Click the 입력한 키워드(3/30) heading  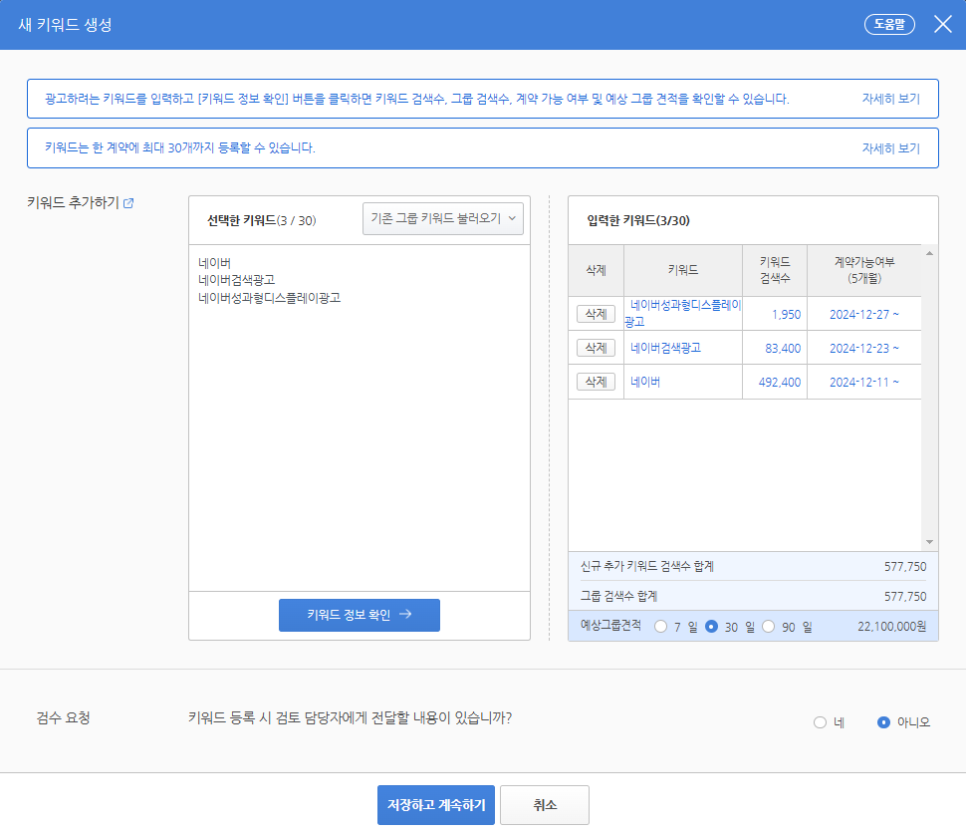tap(638, 221)
